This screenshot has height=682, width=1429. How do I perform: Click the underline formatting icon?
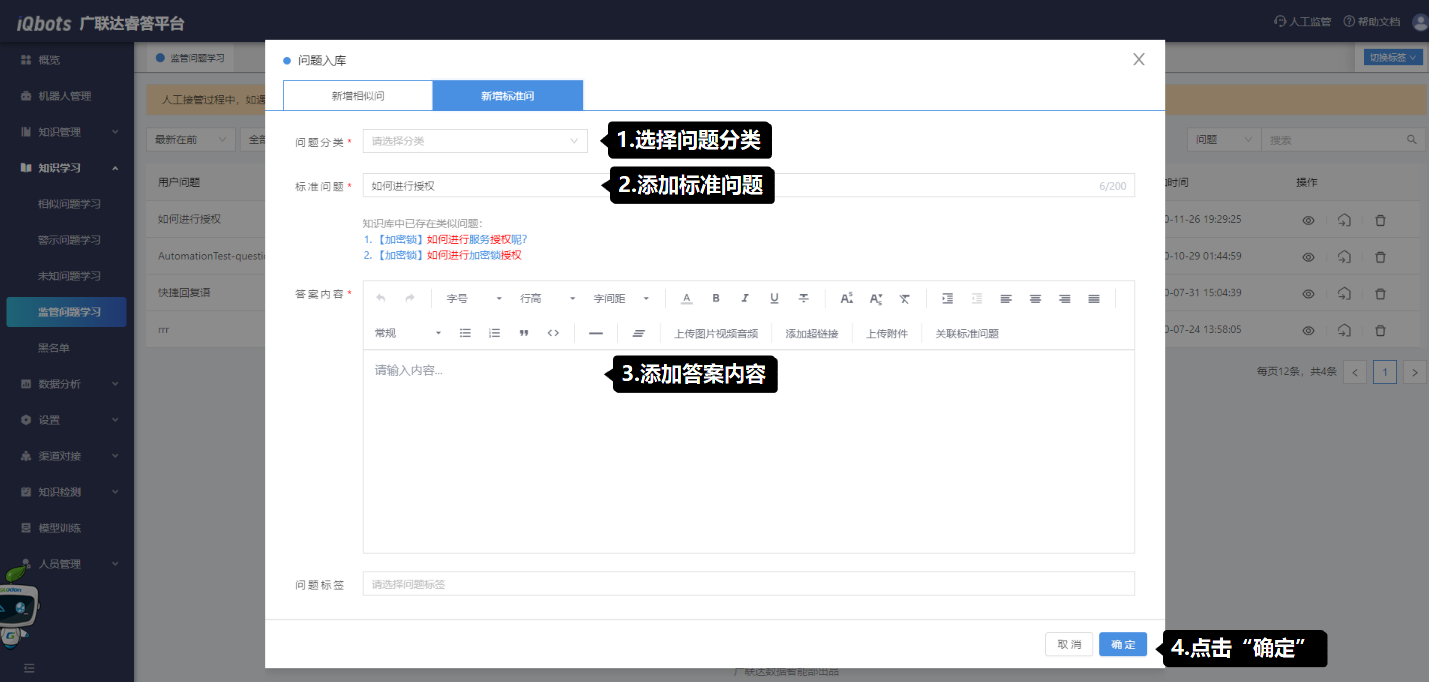774,298
